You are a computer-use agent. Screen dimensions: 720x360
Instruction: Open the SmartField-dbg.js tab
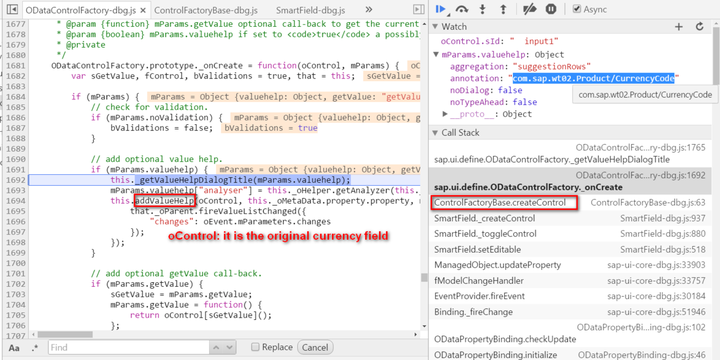pyautogui.click(x=310, y=10)
